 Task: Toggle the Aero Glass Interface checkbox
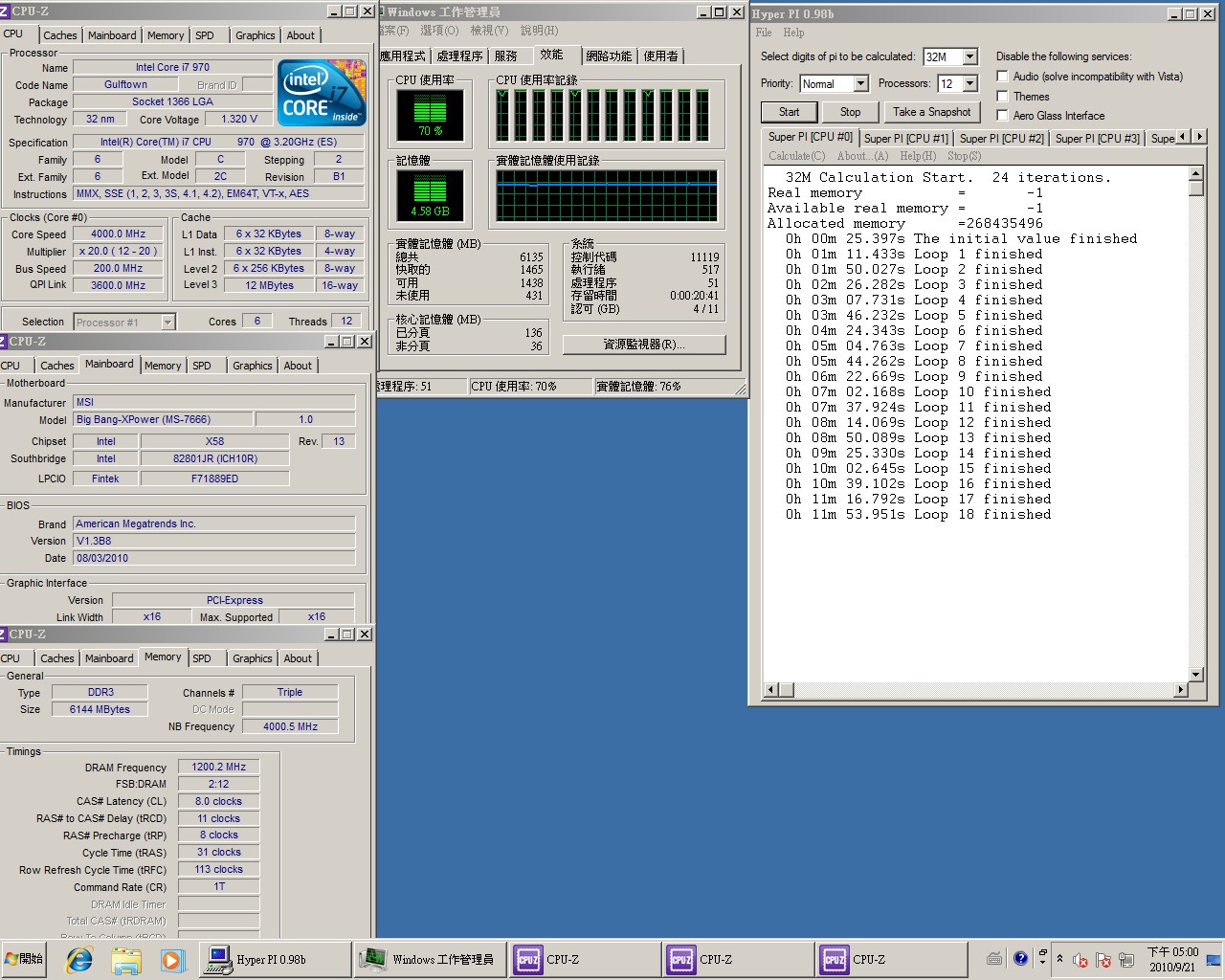[x=1002, y=115]
